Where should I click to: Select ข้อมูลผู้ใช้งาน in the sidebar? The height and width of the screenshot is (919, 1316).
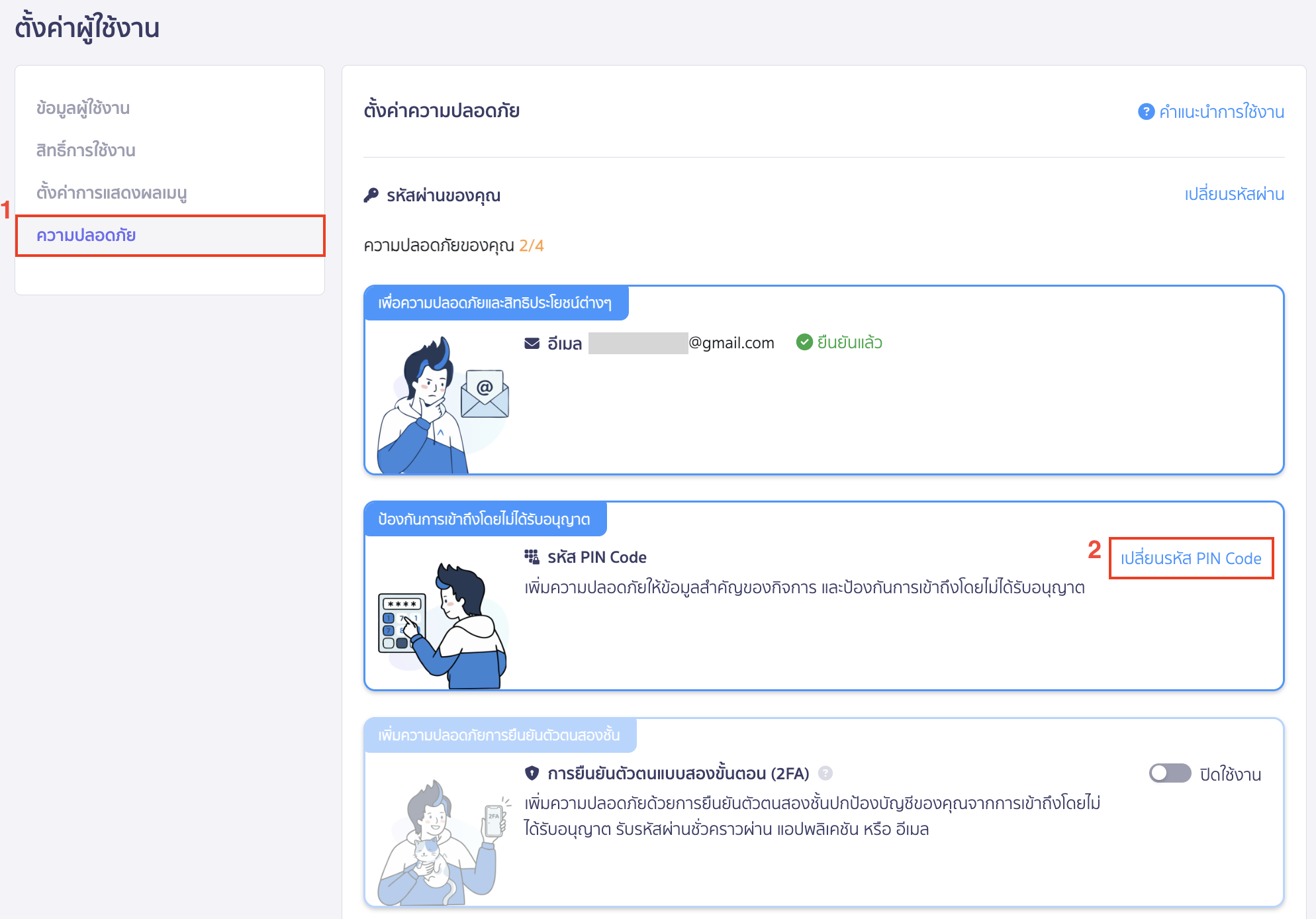tap(83, 108)
